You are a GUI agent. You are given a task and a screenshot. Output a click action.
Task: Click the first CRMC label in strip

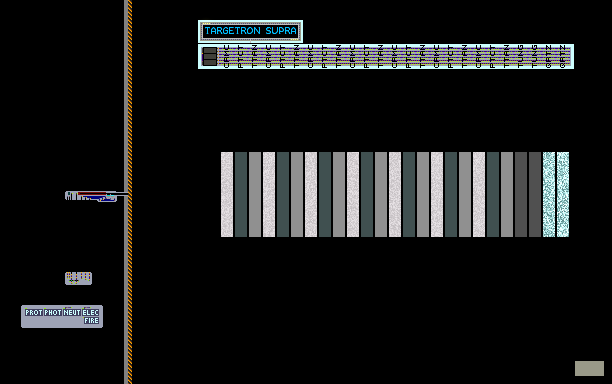pyautogui.click(x=226, y=57)
